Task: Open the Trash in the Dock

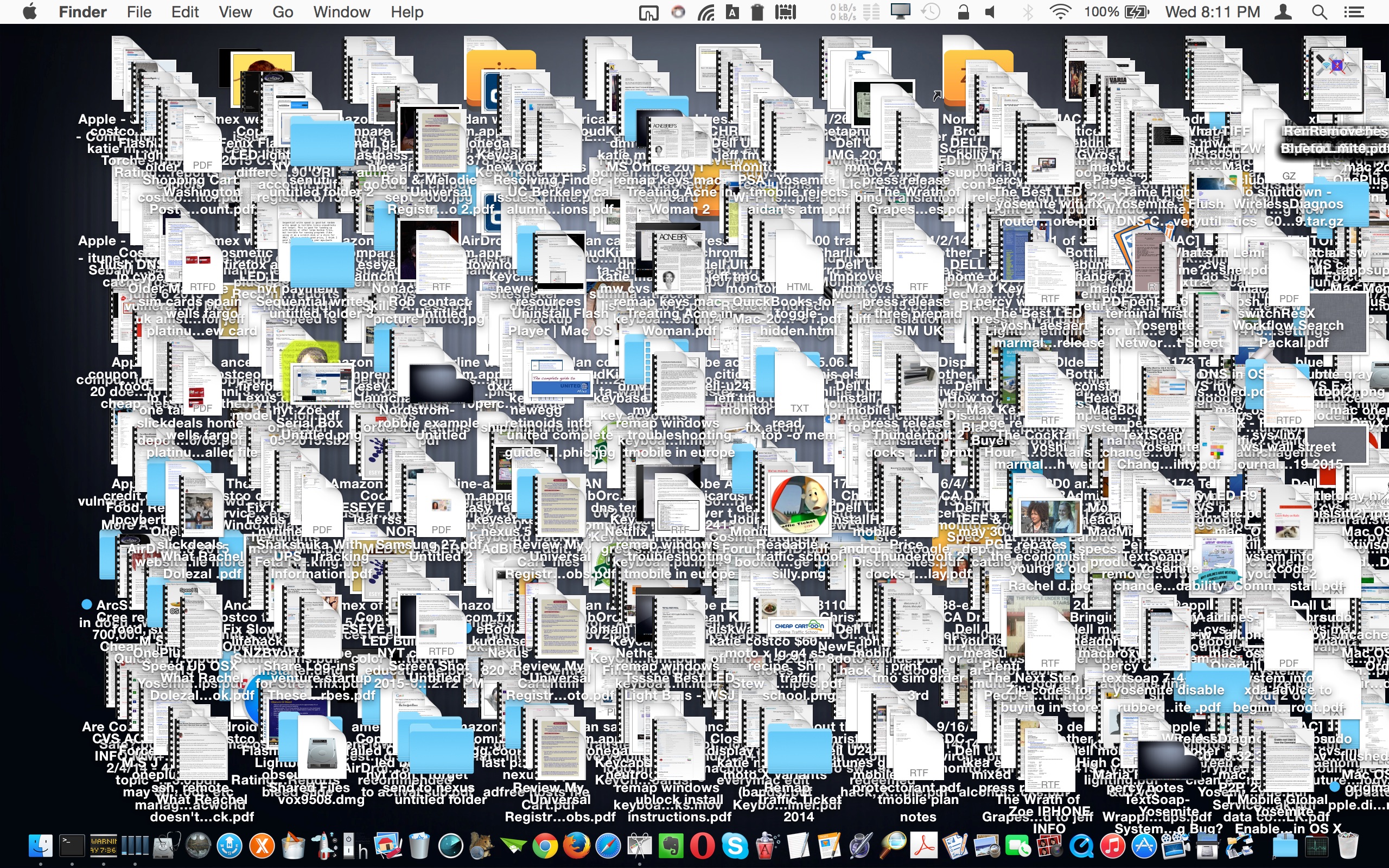Action: tap(1348, 846)
